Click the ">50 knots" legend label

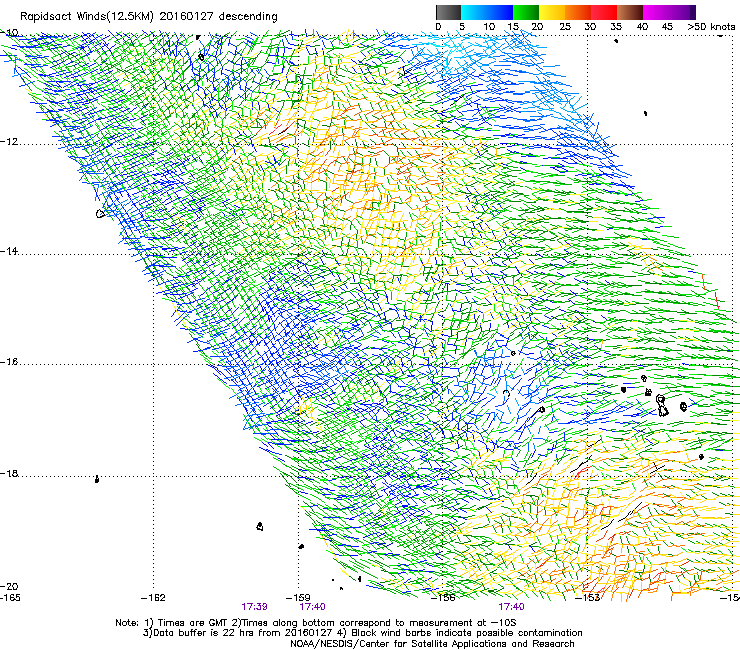(711, 26)
